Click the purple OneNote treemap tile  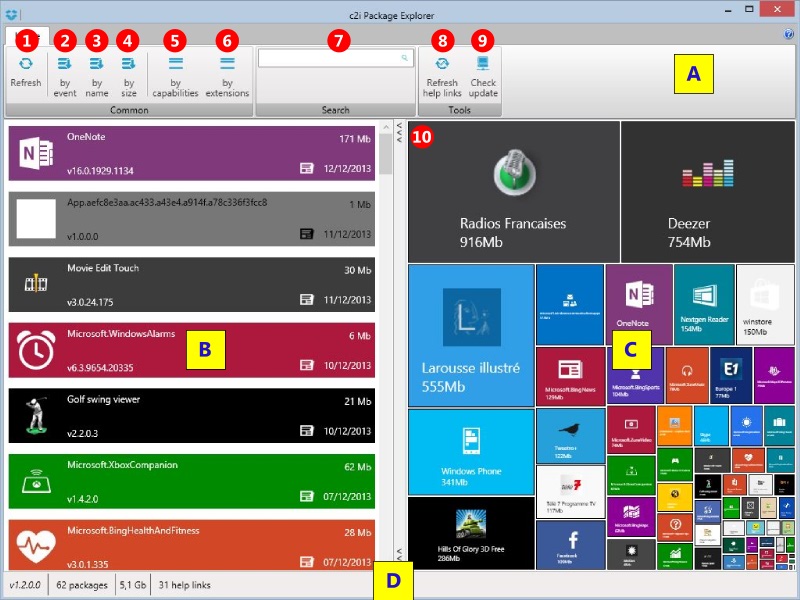(x=639, y=304)
